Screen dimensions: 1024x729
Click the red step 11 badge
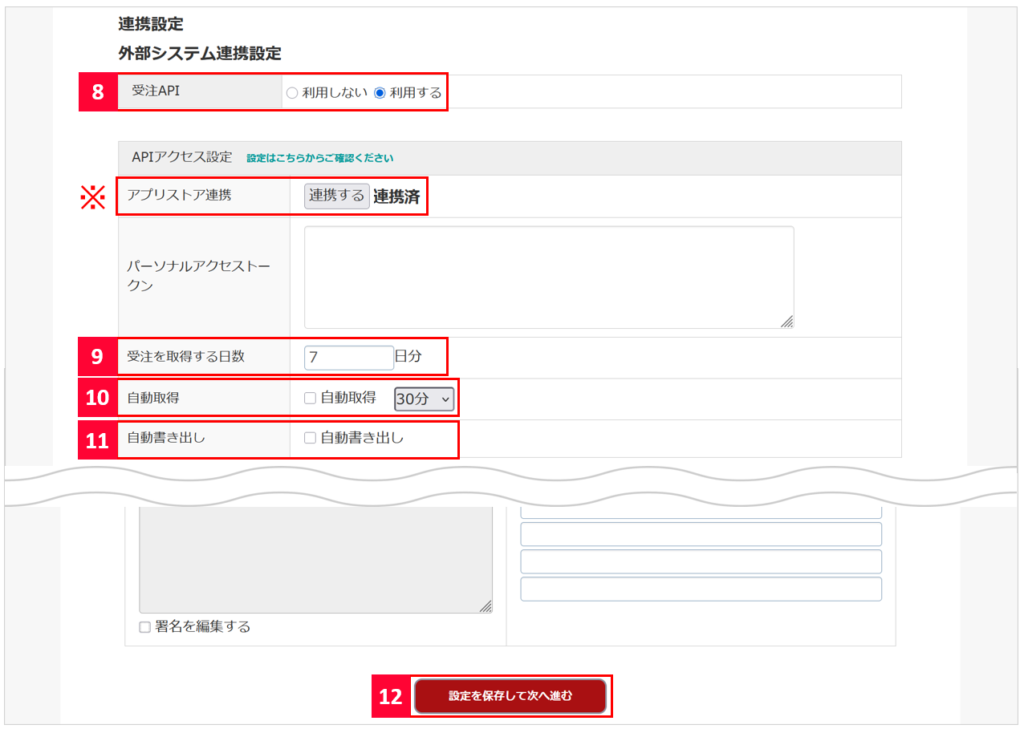point(98,440)
